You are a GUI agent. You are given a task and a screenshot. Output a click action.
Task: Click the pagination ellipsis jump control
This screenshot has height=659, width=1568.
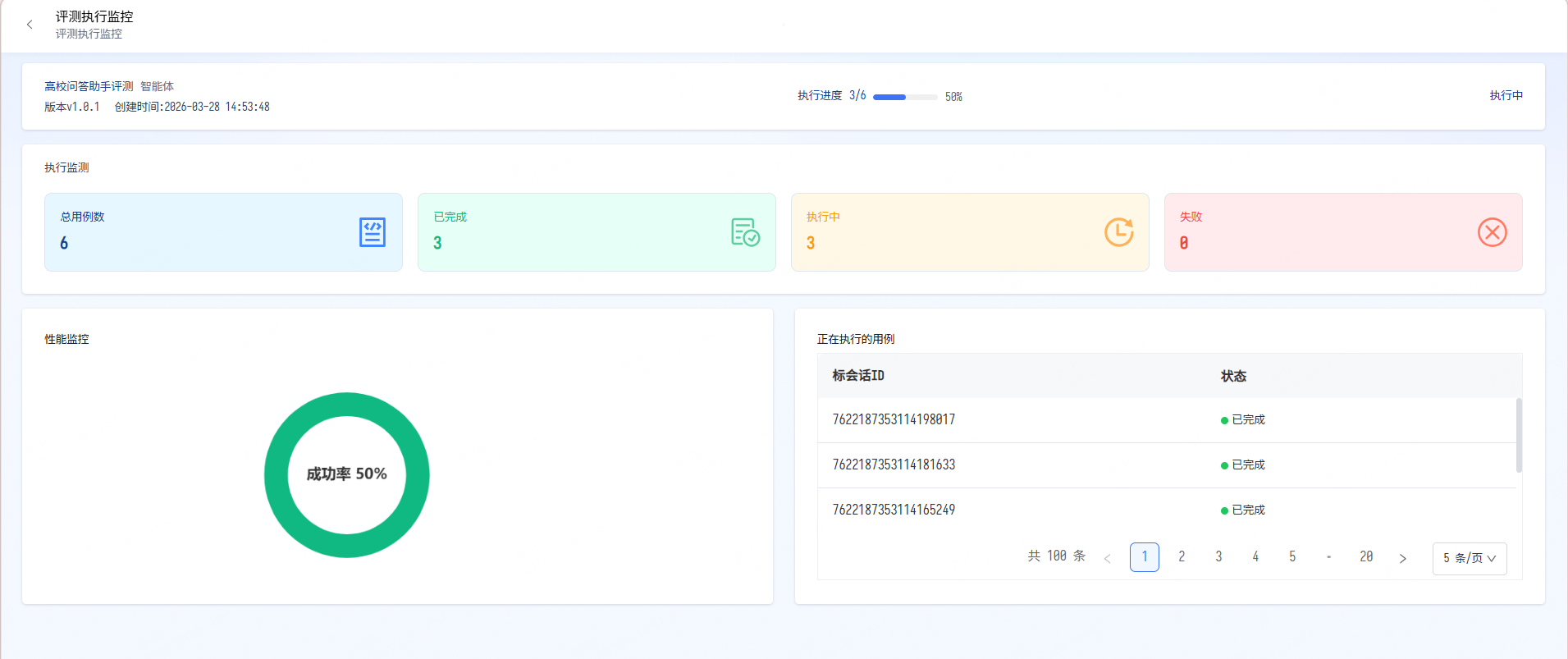[x=1329, y=557]
